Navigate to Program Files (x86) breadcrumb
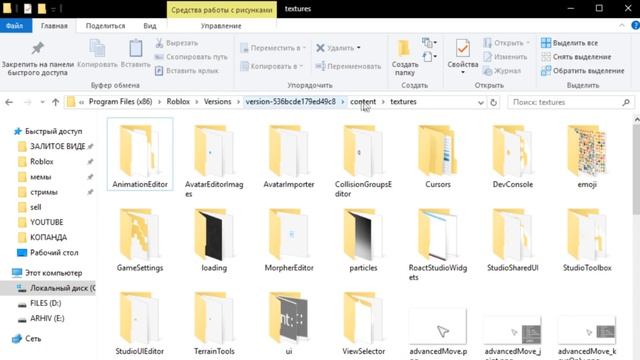Screen dimensions: 640x360 point(120,102)
